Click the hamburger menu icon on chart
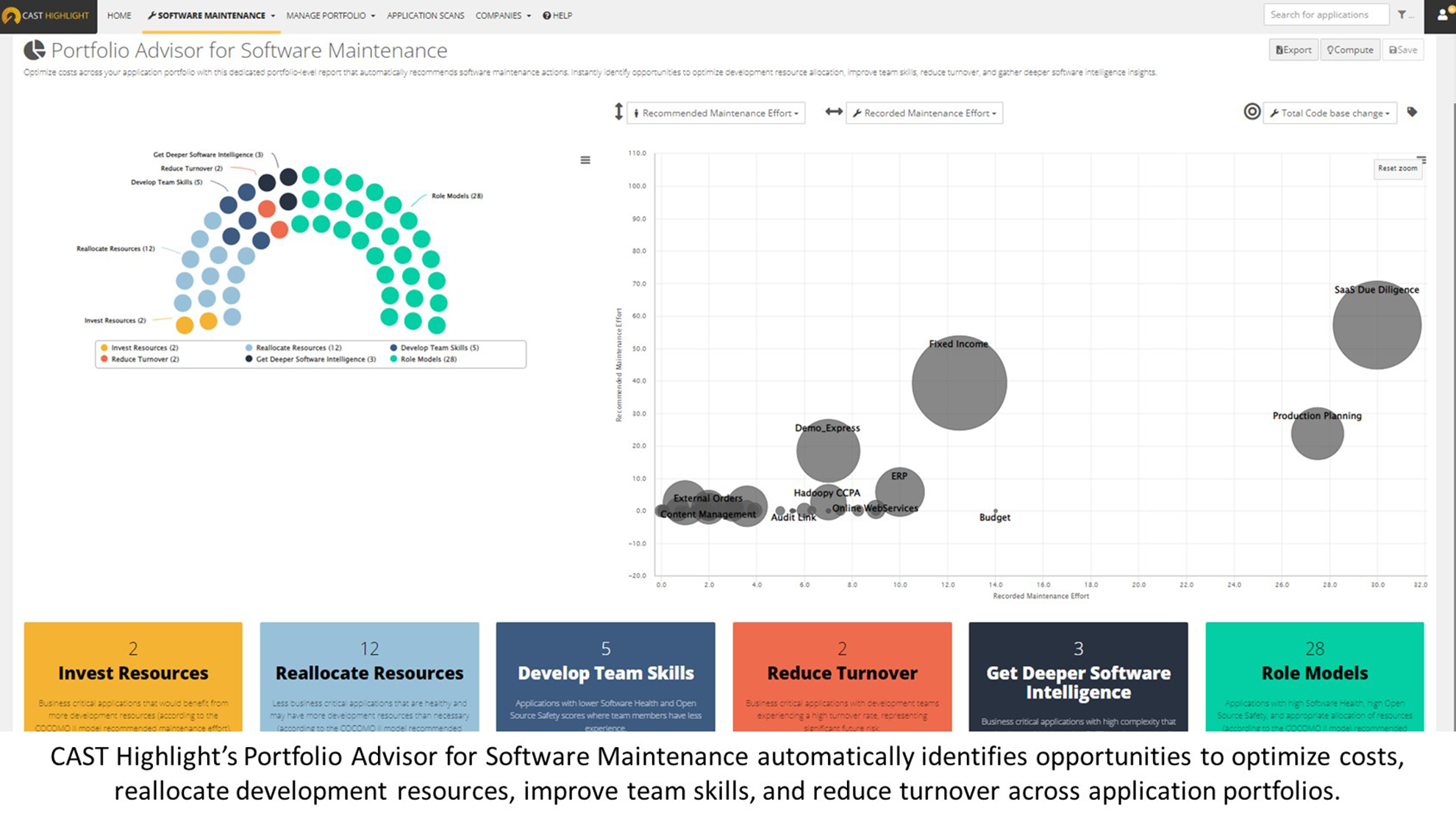Image resolution: width=1456 pixels, height=819 pixels. click(585, 160)
